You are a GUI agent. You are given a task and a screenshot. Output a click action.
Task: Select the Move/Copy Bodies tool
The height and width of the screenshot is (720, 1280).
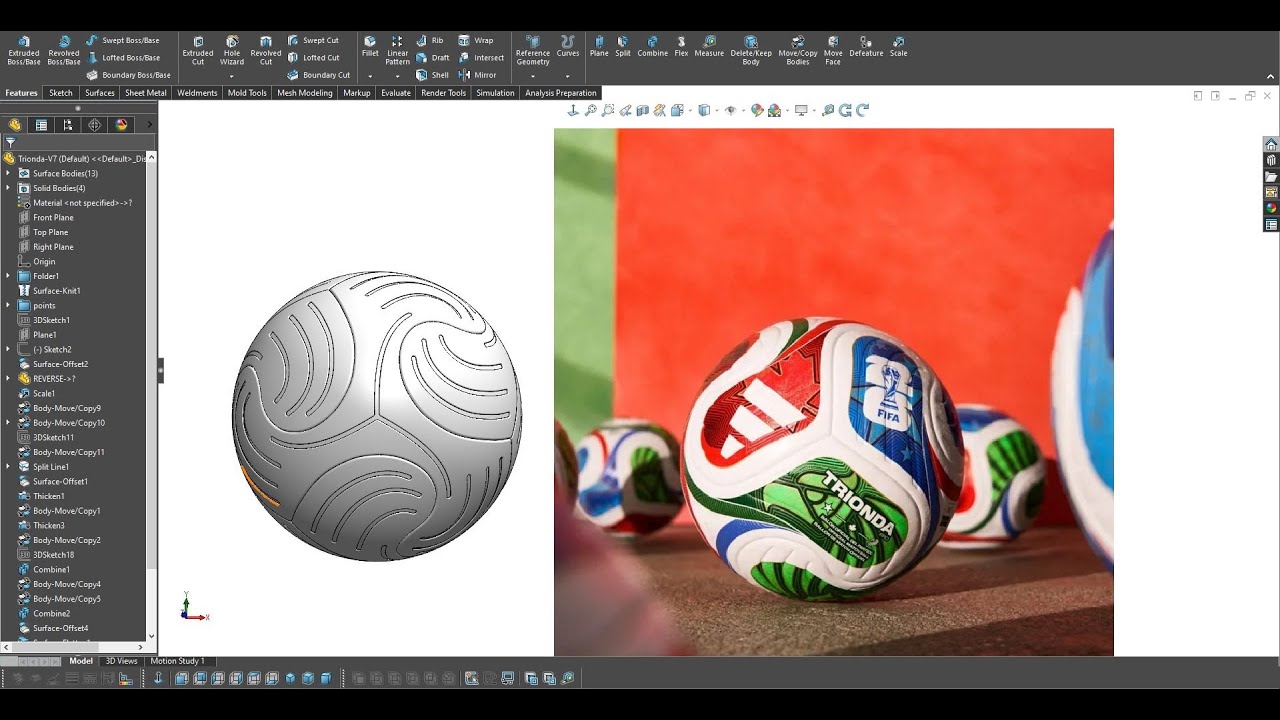798,50
